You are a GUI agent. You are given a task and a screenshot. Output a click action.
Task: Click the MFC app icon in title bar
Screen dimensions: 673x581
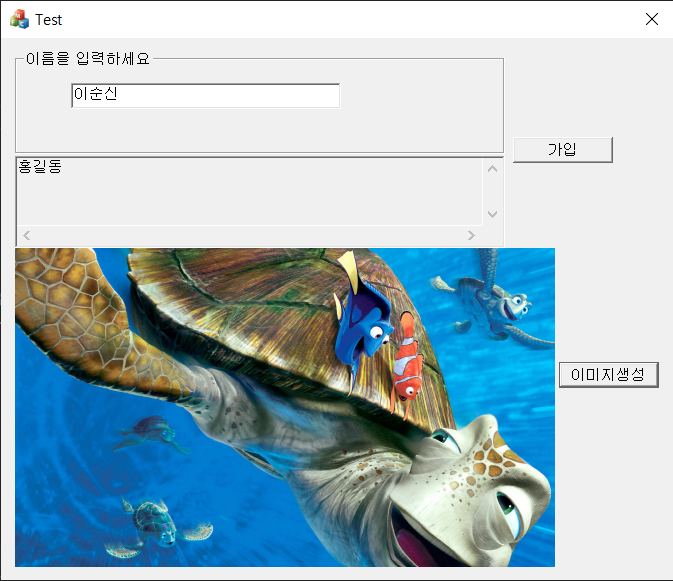click(x=19, y=19)
